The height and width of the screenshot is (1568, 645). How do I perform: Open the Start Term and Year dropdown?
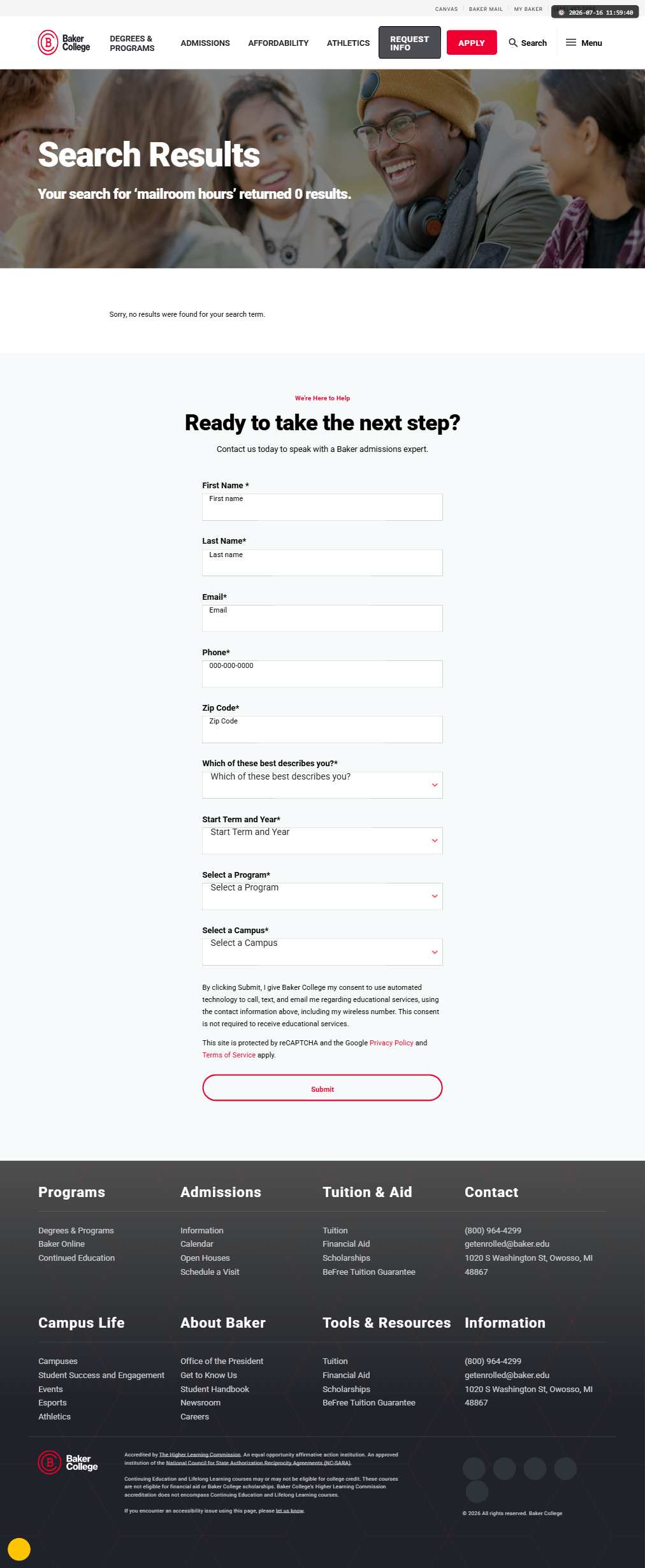(x=322, y=840)
